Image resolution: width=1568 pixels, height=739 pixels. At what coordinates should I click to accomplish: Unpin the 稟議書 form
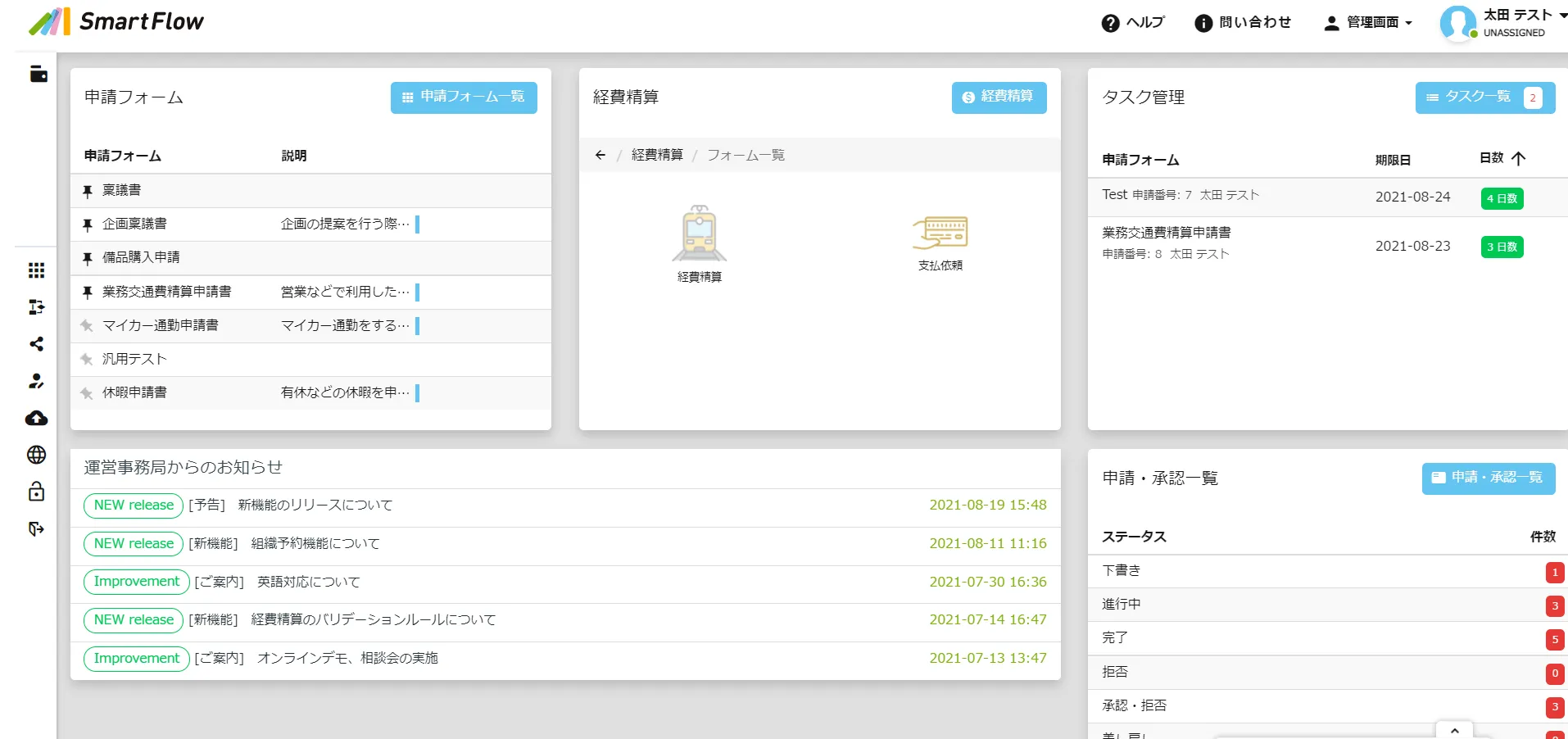coord(87,189)
